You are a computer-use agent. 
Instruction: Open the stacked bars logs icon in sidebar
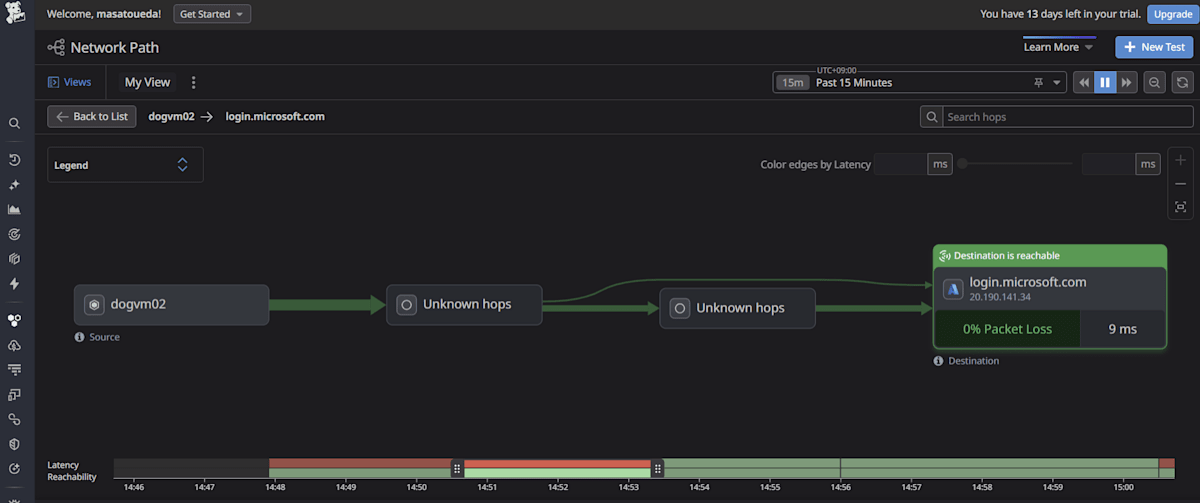15,370
